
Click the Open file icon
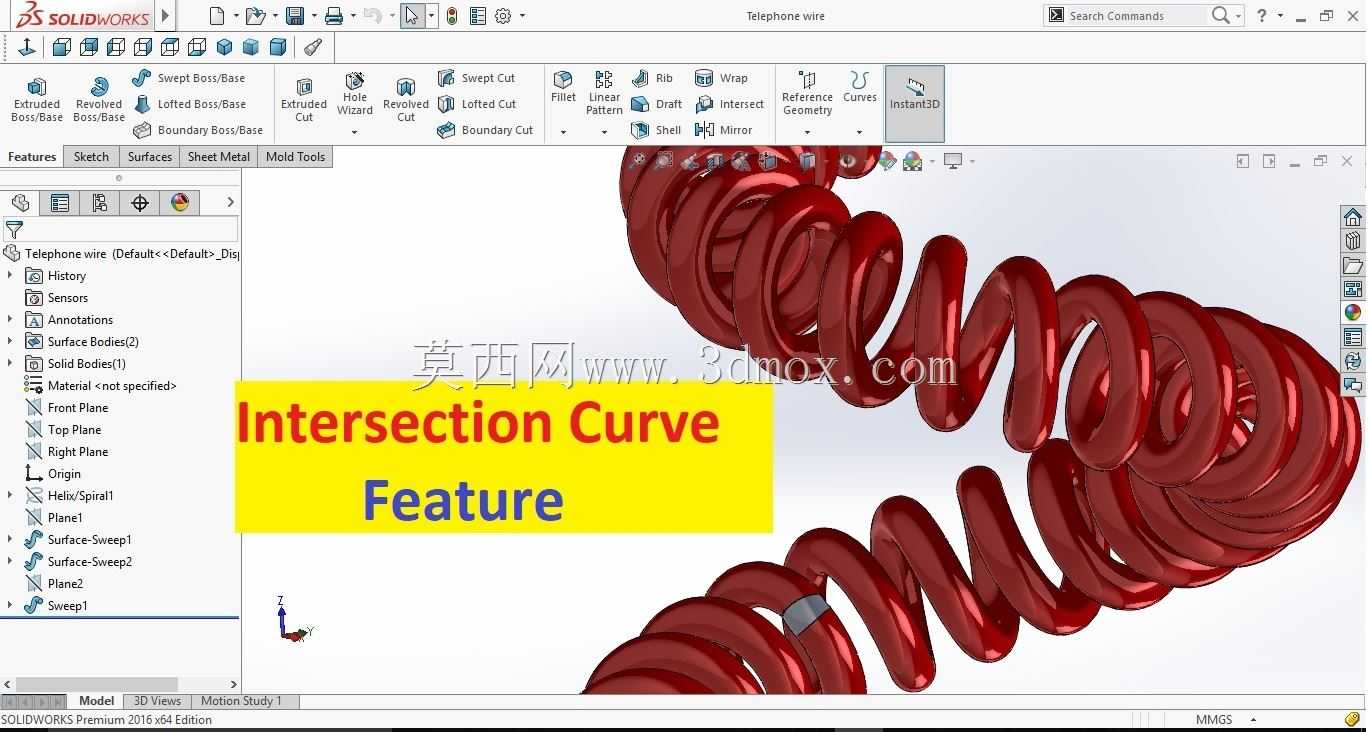[255, 16]
